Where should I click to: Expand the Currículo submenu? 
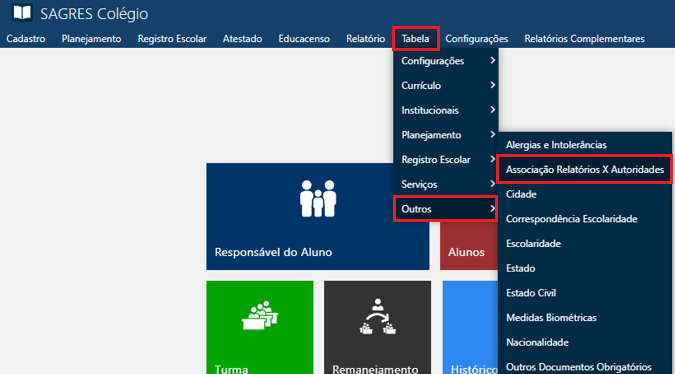click(x=446, y=85)
